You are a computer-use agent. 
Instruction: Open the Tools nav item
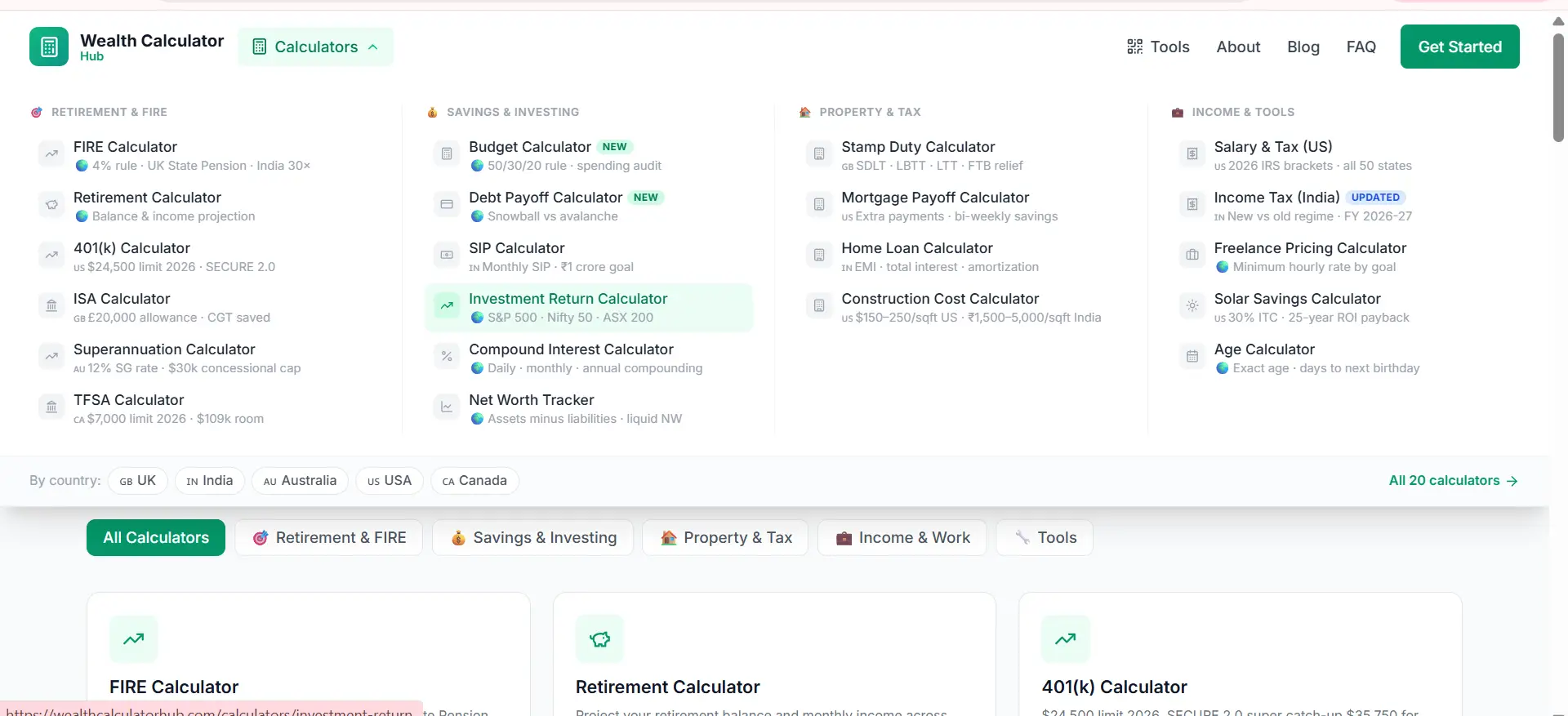pos(1158,47)
